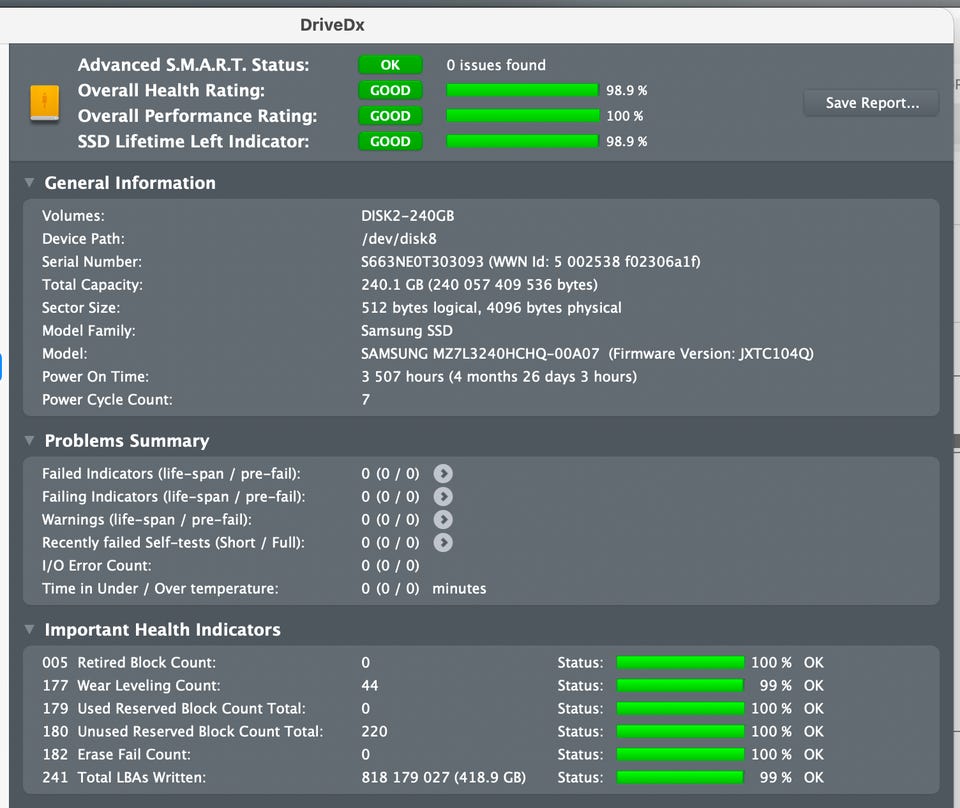Open details arrow for Failed Indicators
This screenshot has width=960, height=808.
pyautogui.click(x=443, y=474)
